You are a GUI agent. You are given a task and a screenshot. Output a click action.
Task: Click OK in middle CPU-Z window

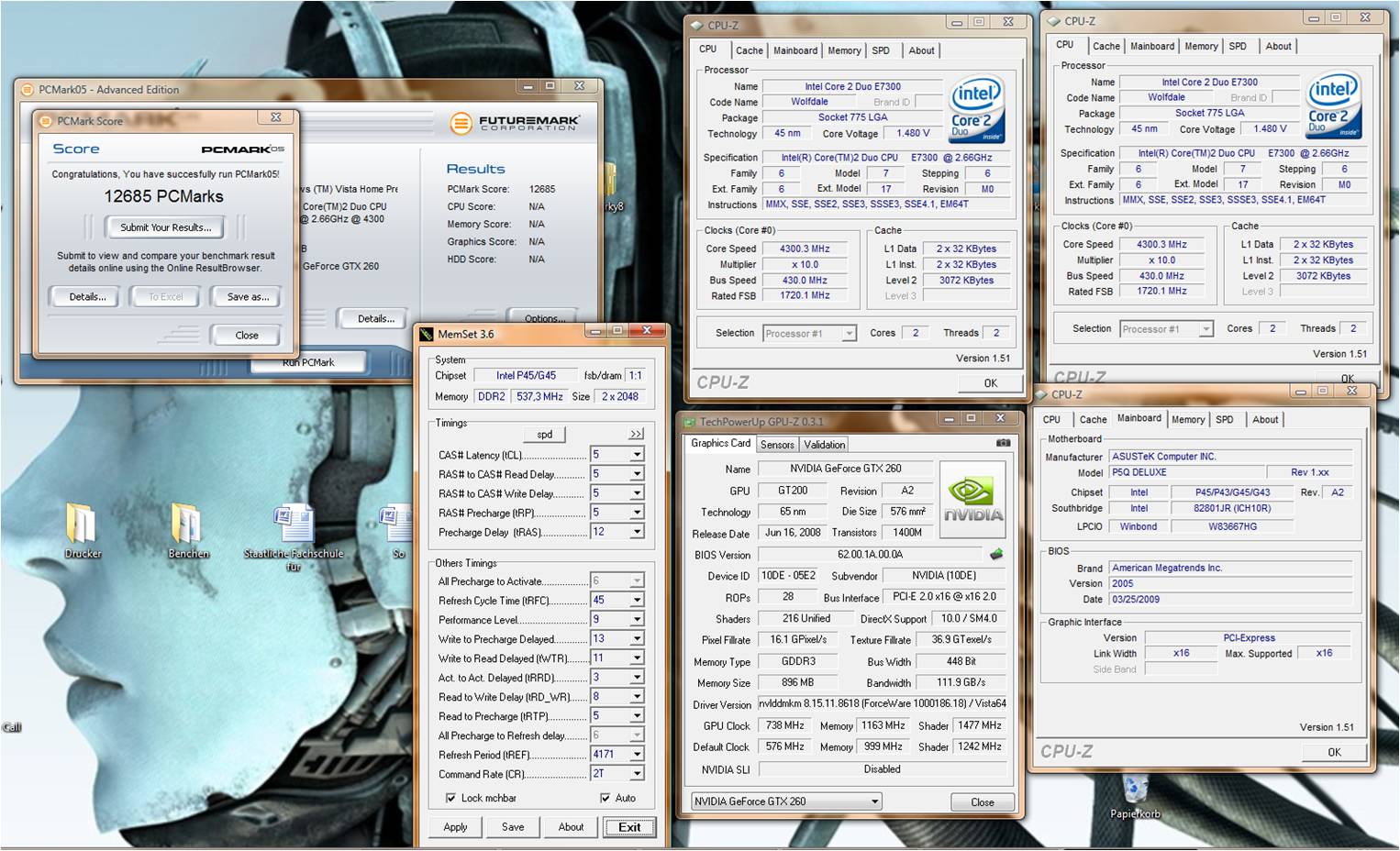[990, 383]
